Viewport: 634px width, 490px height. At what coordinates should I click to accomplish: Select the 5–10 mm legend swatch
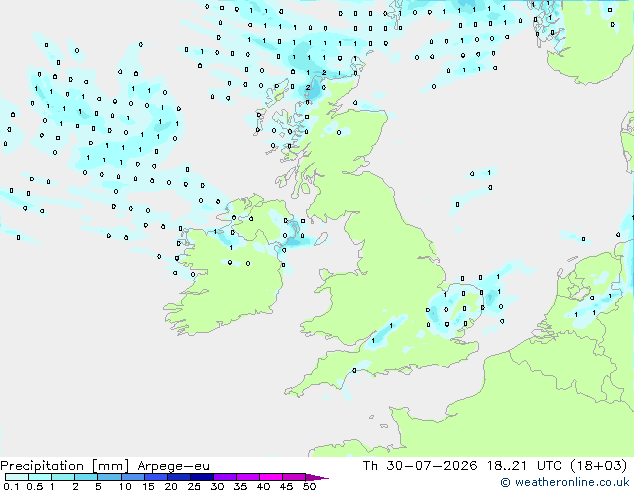[109, 477]
